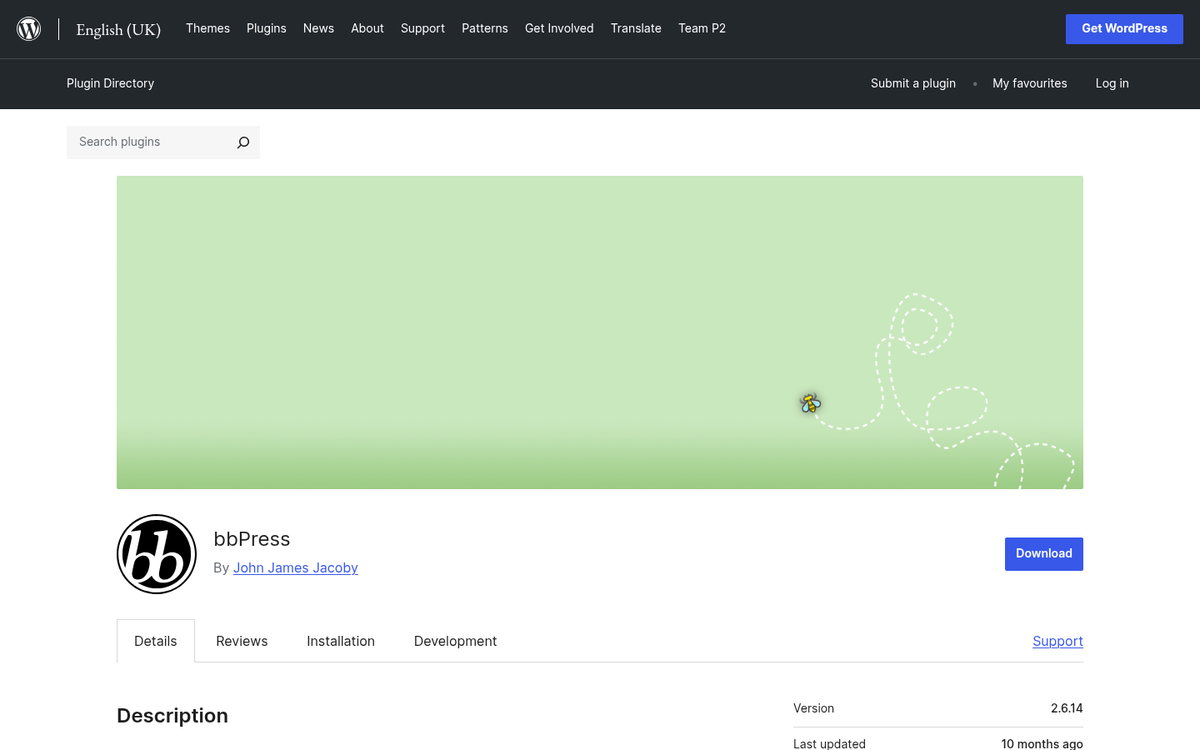The image size is (1200, 750).
Task: Click the bbPress plugin logo
Action: 156,553
